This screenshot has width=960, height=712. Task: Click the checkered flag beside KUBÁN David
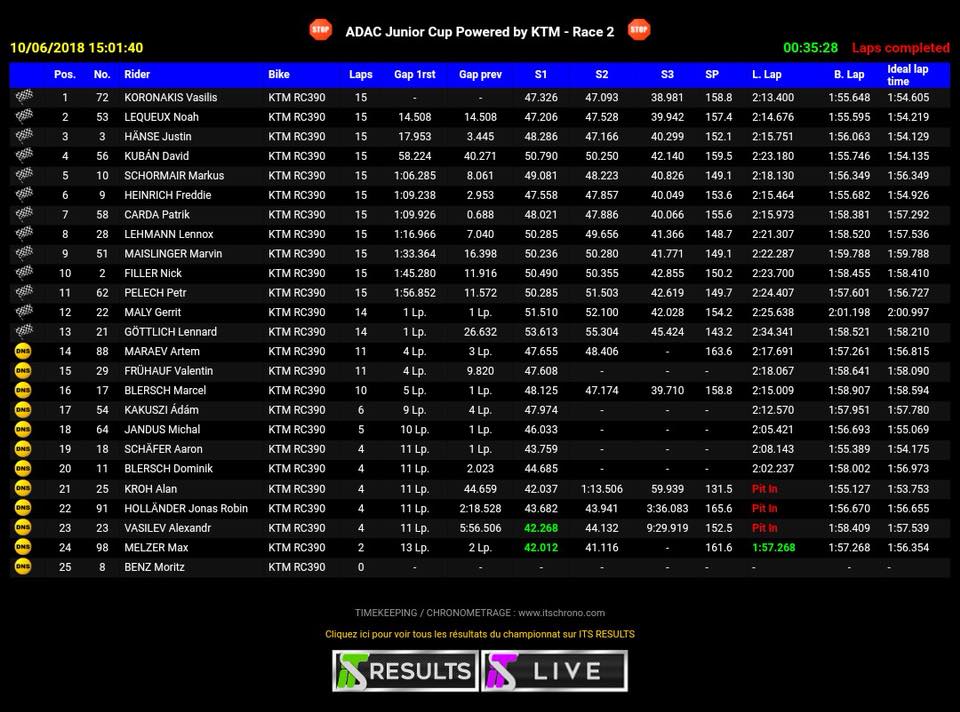click(24, 156)
